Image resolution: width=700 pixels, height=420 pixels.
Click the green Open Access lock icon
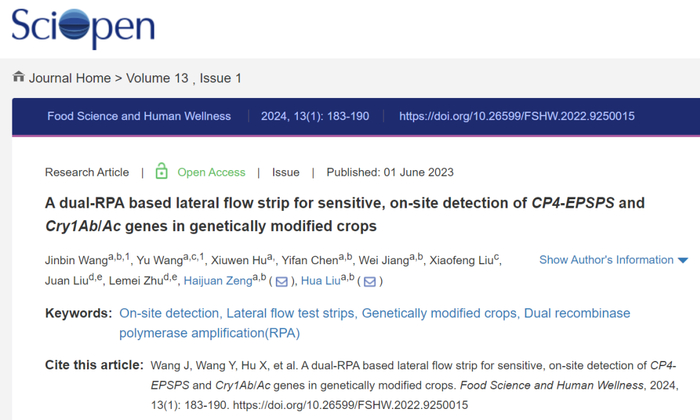click(x=162, y=172)
